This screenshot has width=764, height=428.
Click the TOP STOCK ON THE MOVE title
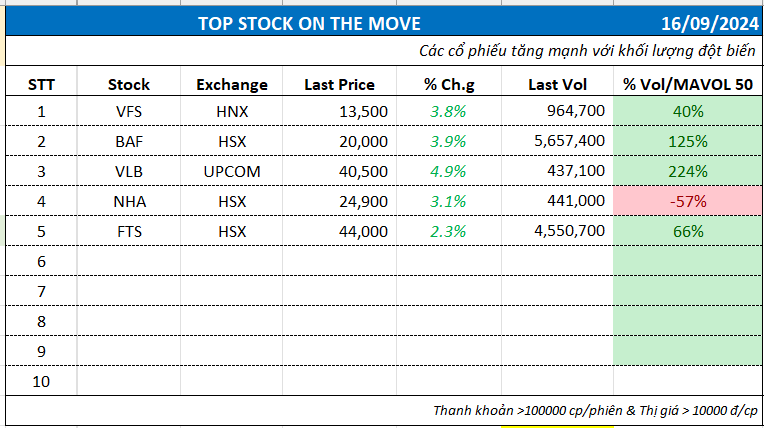coord(309,23)
